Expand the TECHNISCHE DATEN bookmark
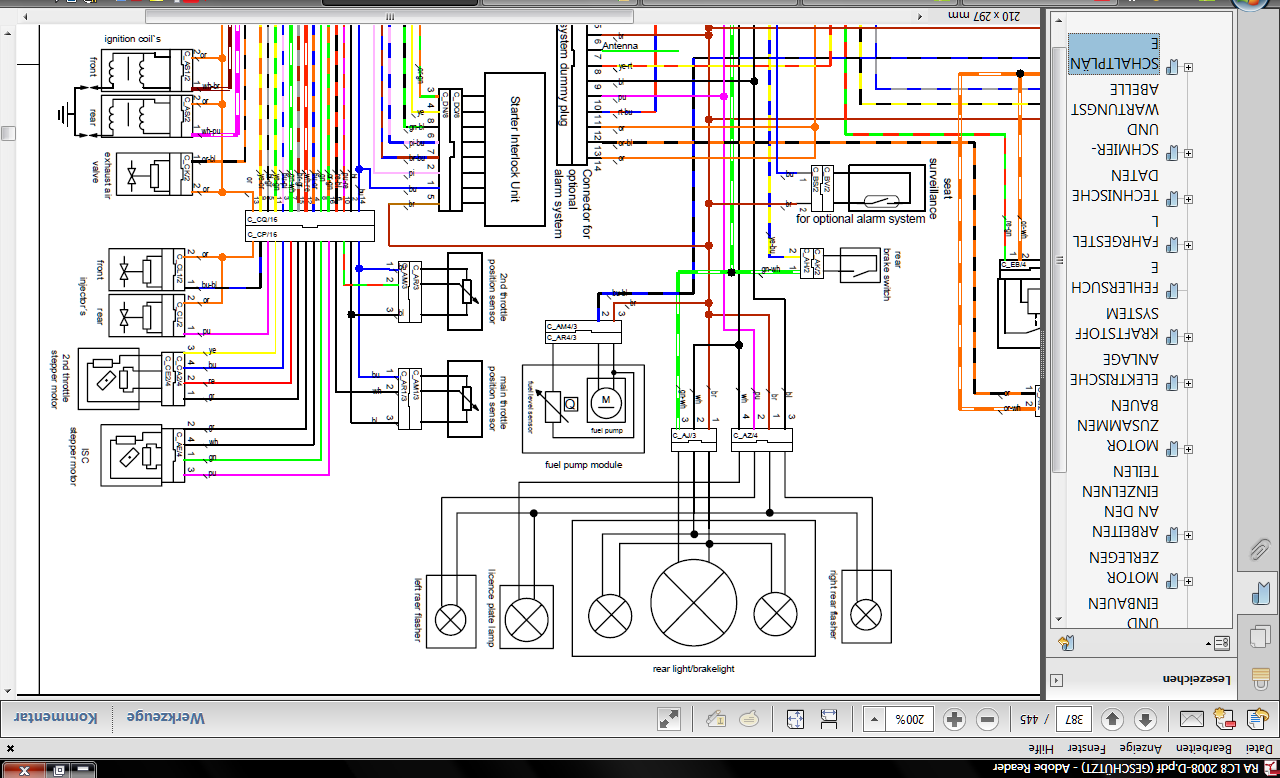Image resolution: width=1280 pixels, height=778 pixels. pyautogui.click(x=1188, y=197)
